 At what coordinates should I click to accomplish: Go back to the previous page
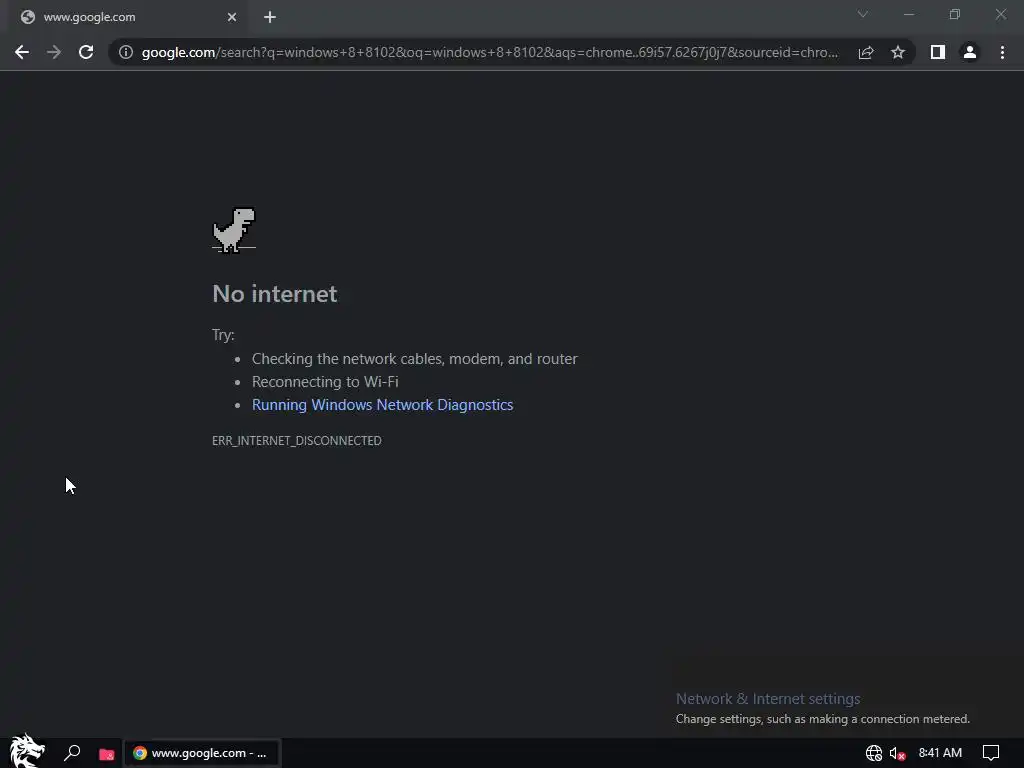pyautogui.click(x=22, y=52)
